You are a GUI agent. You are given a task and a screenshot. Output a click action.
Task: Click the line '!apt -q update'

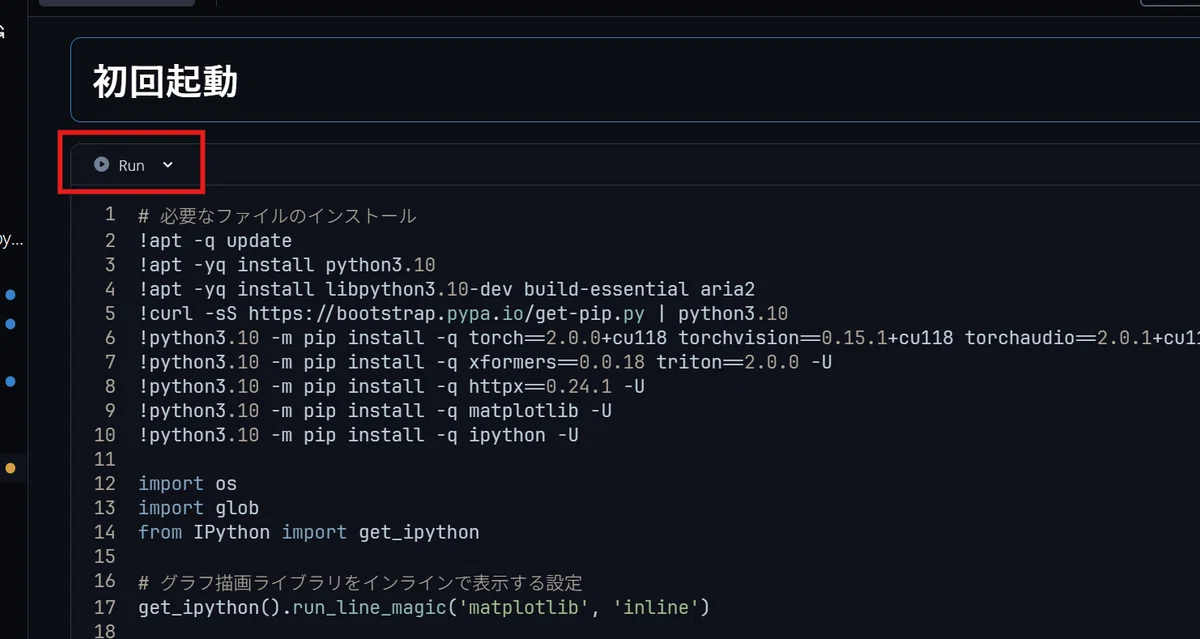[215, 241]
